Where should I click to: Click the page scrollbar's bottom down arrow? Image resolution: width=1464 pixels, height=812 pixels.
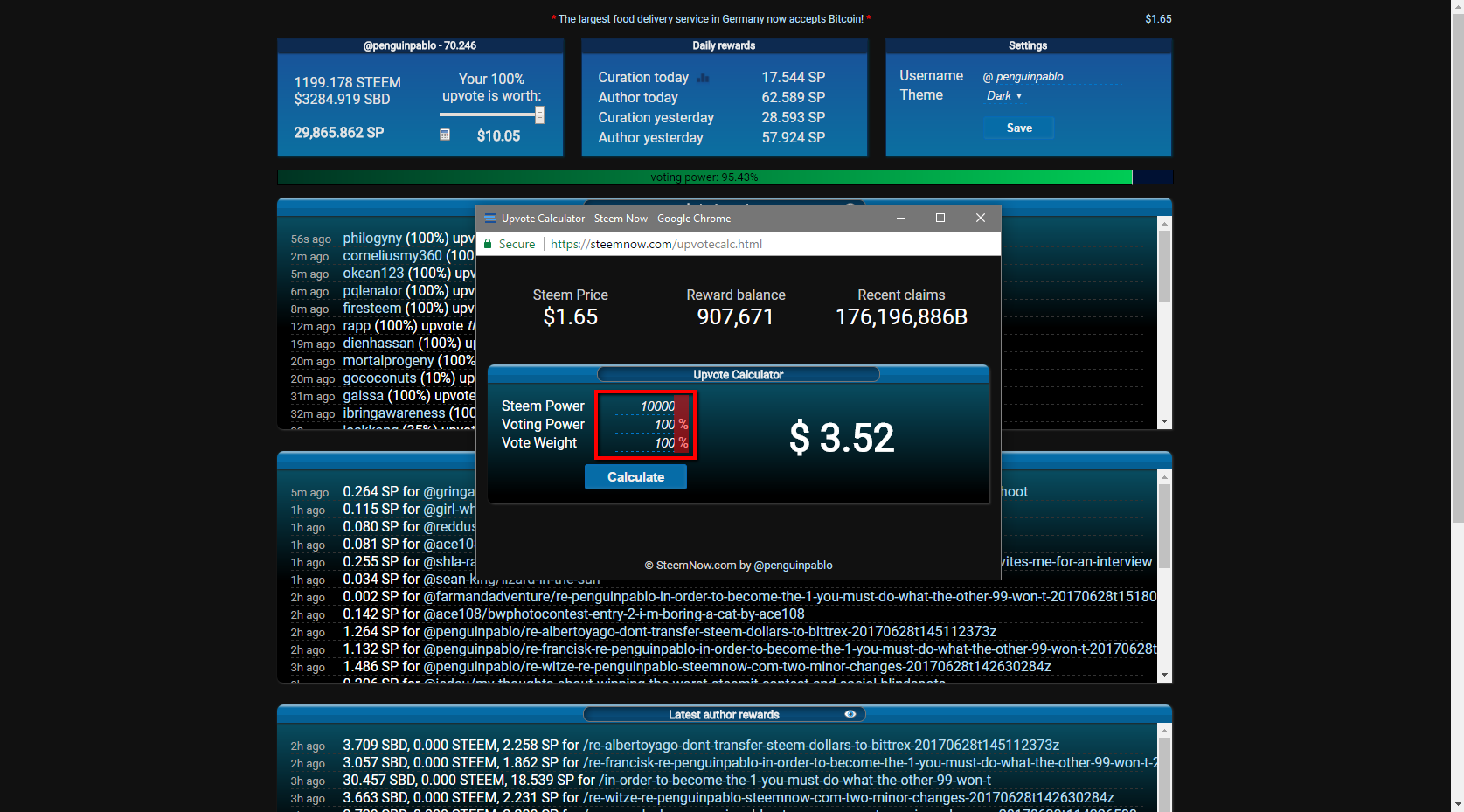(1457, 805)
